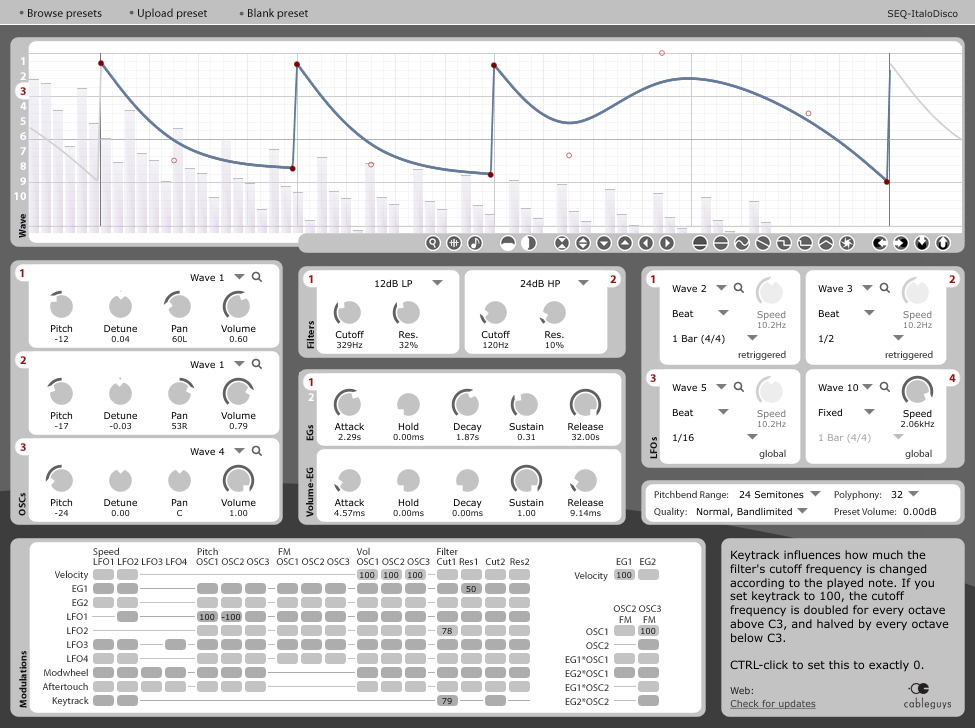Screen dimensions: 975x728
Task: Click the black left arrow icon
Action: point(880,243)
